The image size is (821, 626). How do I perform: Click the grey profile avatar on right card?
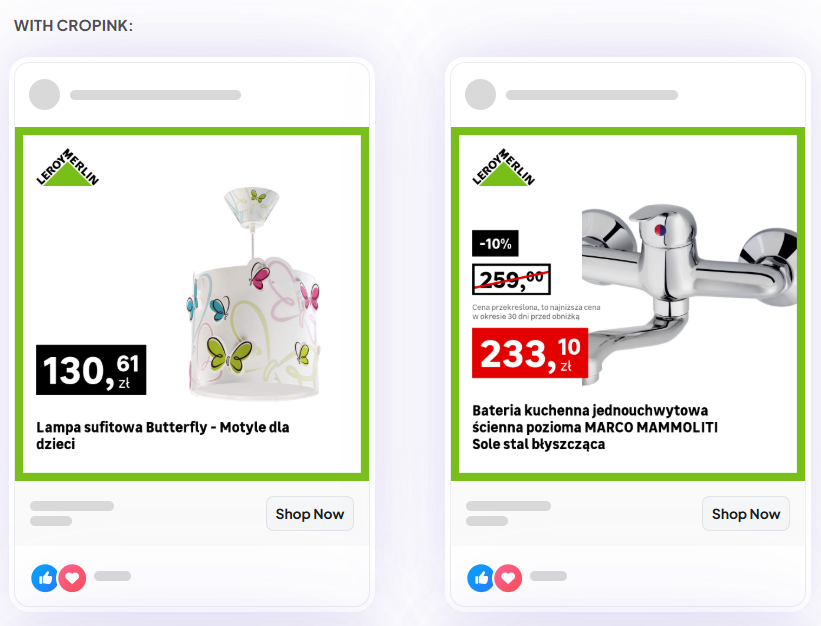coord(480,95)
